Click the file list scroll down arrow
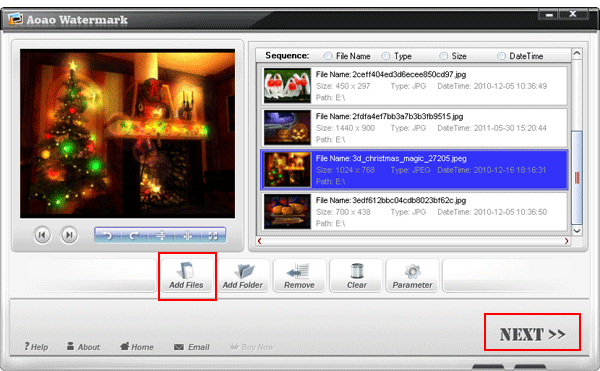Viewport: 600px width, 371px height. click(577, 231)
